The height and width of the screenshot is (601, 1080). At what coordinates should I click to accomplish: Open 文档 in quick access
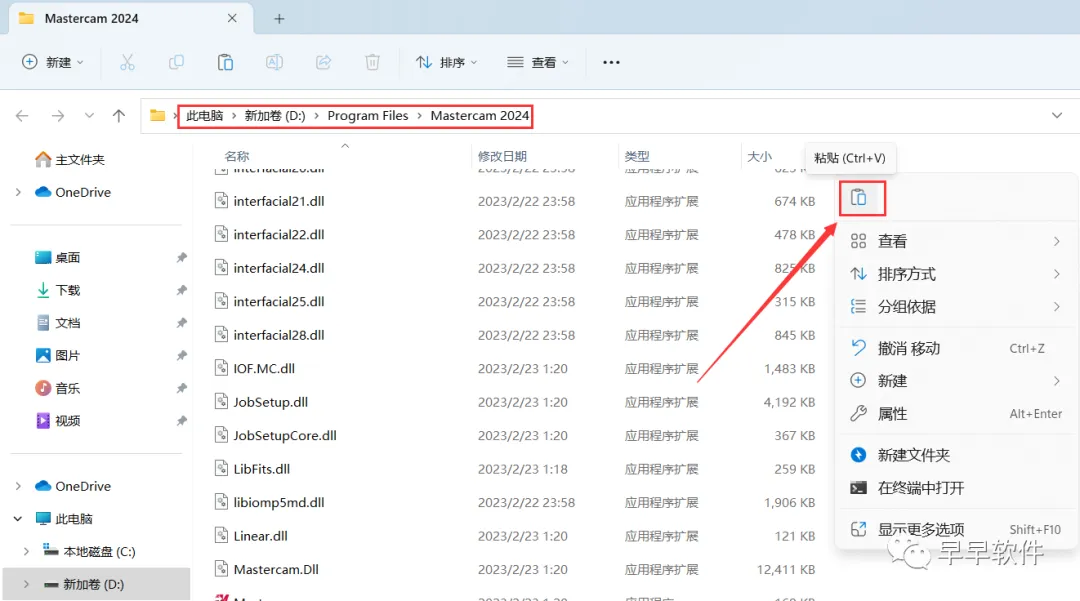coord(57,323)
